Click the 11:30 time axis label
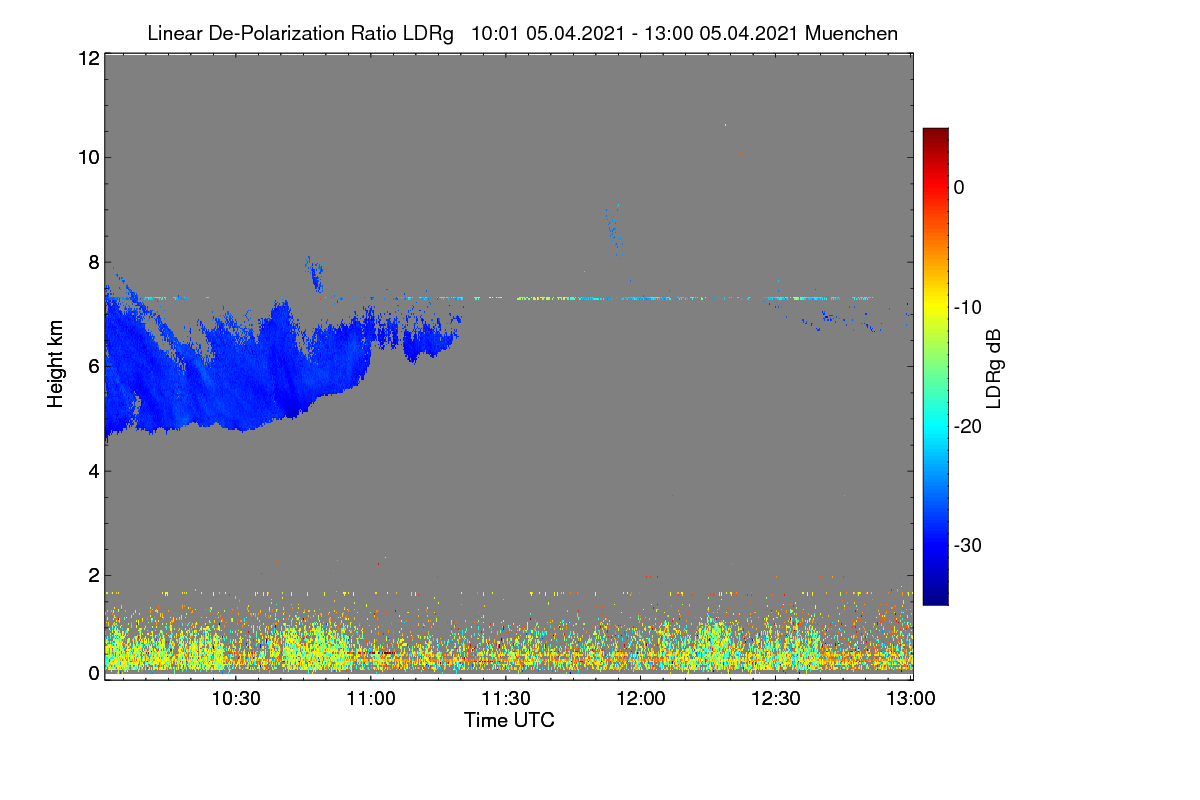This screenshot has height=800, width=1200. 506,699
